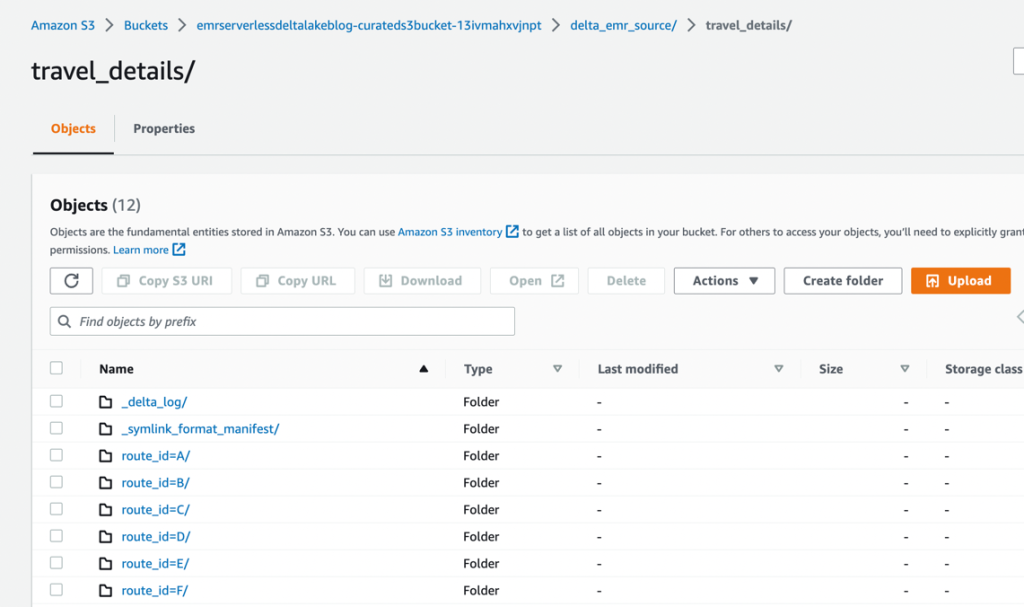The image size is (1024, 607).
Task: Check the _symlink_format_manifest/ row checkbox
Action: [56, 428]
